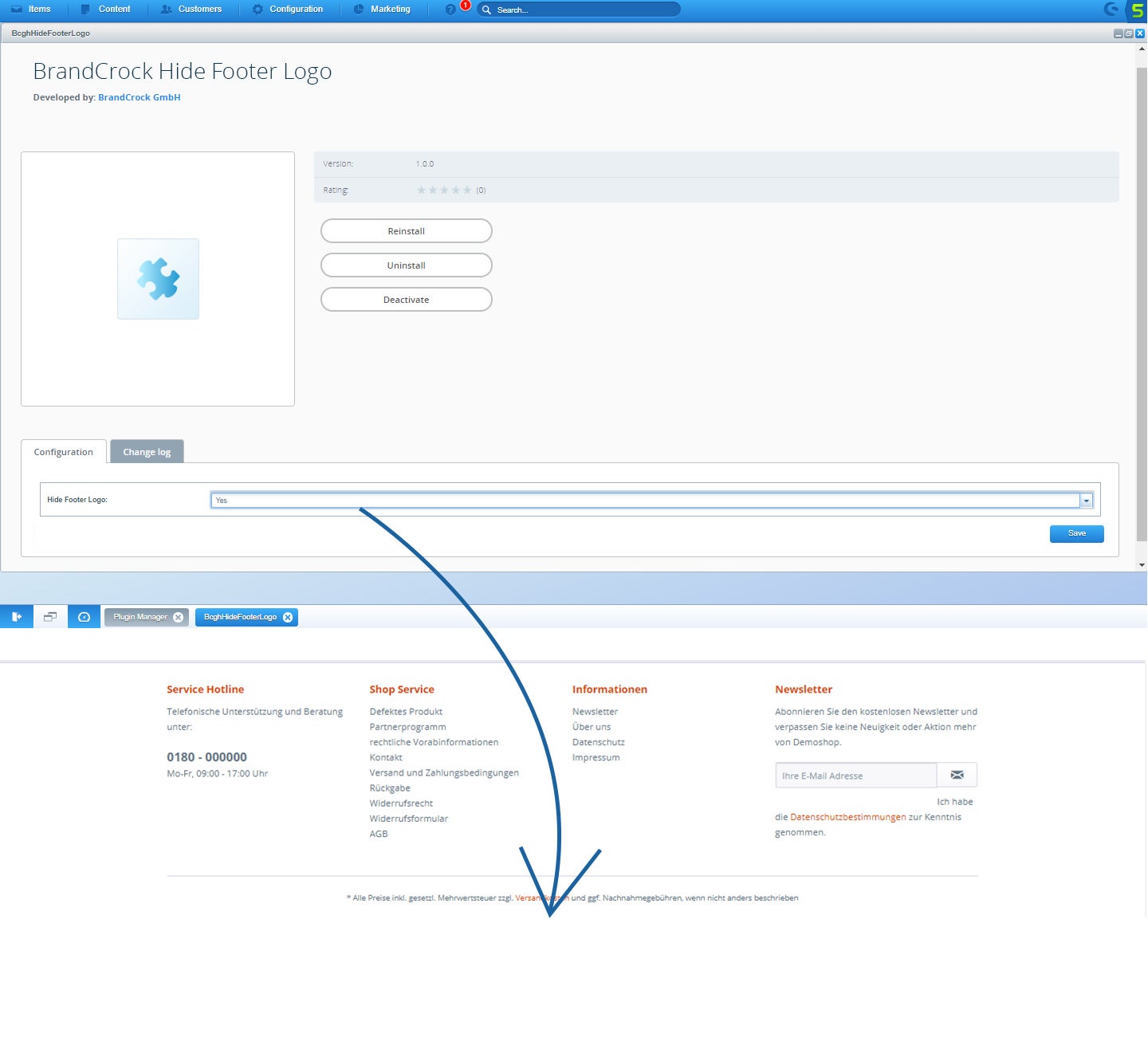This screenshot has height=1049, width=1148.
Task: Minimize the BcghHideFooterLogo window
Action: tap(1118, 33)
